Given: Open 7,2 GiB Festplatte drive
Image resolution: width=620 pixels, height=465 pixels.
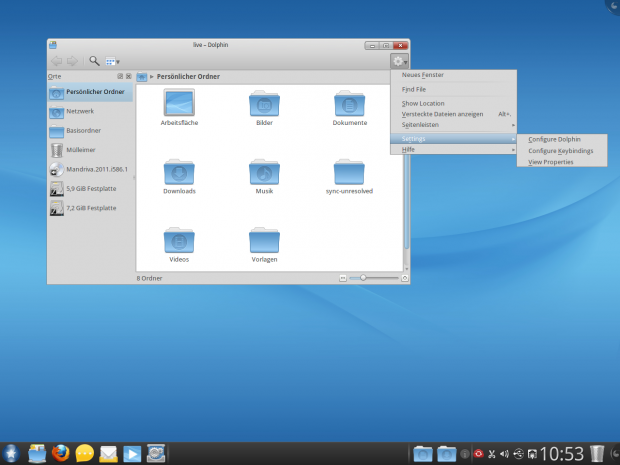Looking at the screenshot, I should (x=91, y=208).
